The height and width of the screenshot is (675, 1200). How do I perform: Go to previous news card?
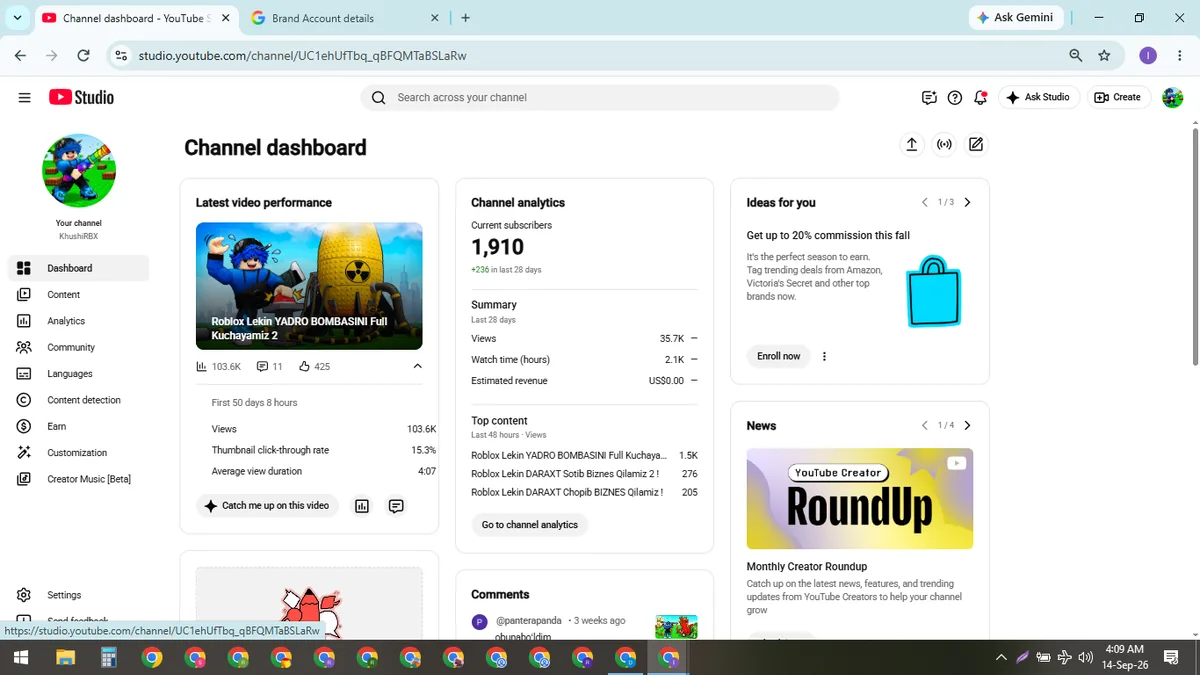[925, 425]
